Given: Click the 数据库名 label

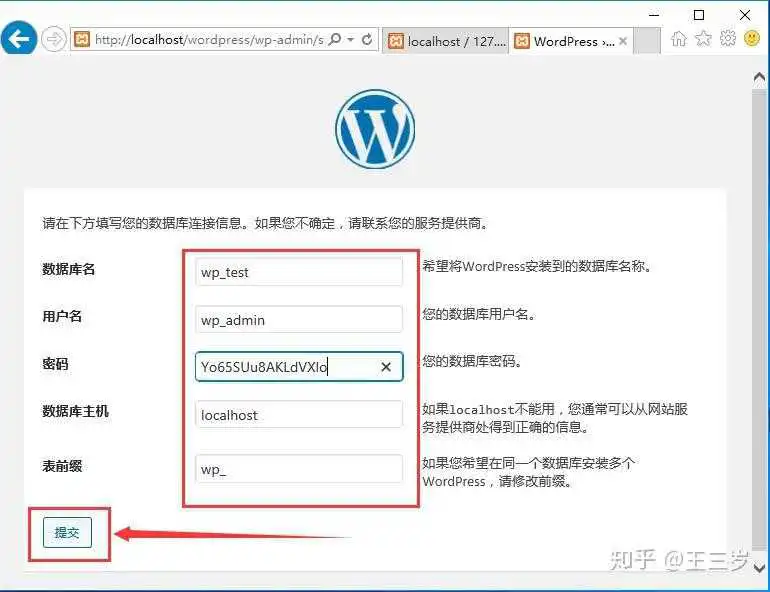Looking at the screenshot, I should pos(68,269).
